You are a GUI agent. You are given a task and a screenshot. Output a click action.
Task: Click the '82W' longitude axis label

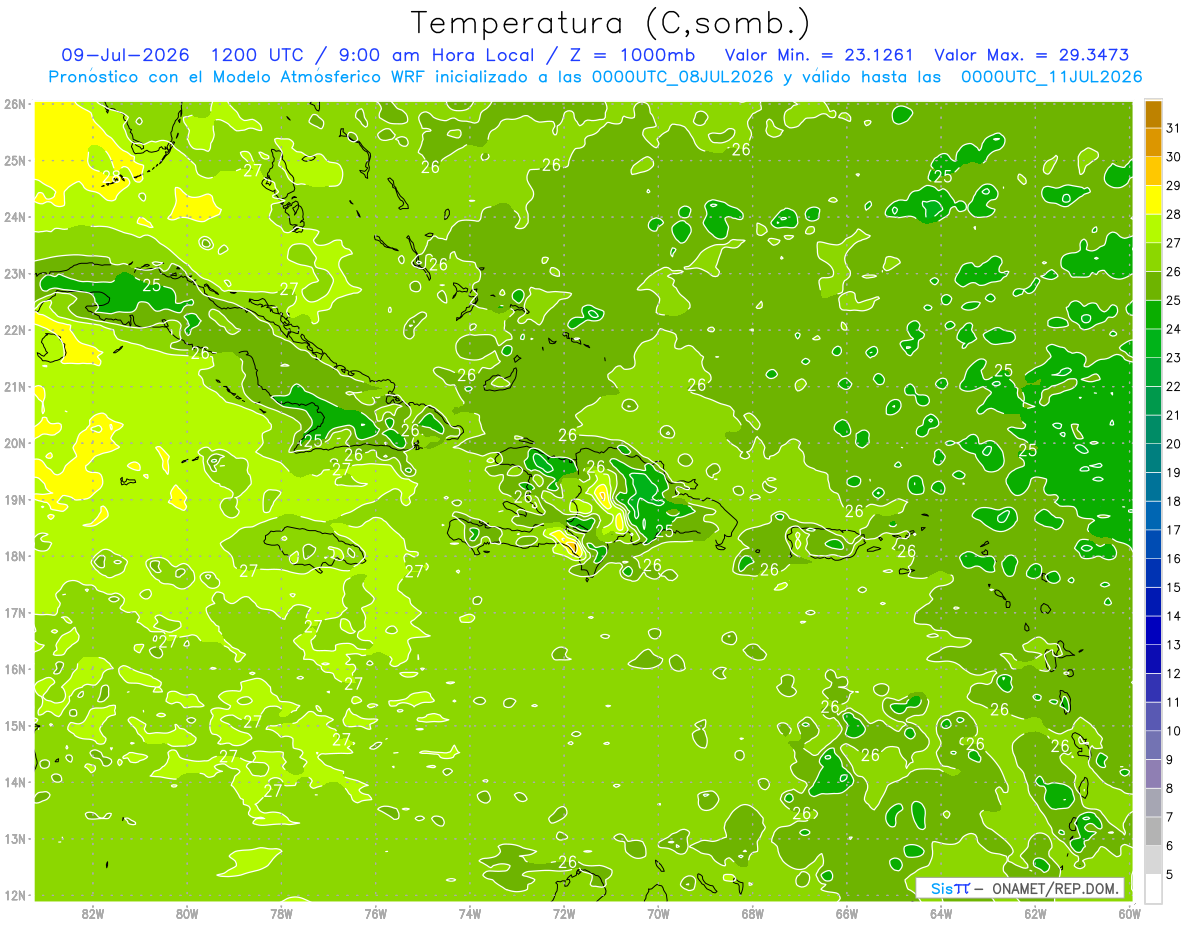point(93,913)
